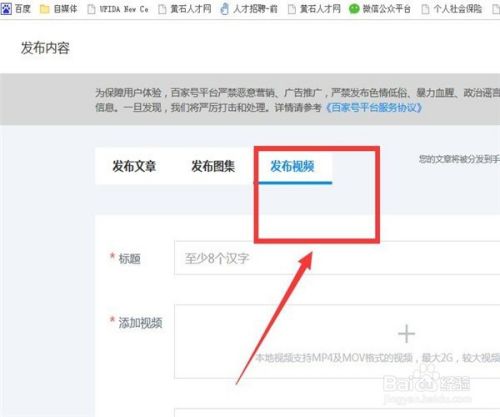Open the 人才招聘-前 bookmark
500x417 pixels.
249,9
